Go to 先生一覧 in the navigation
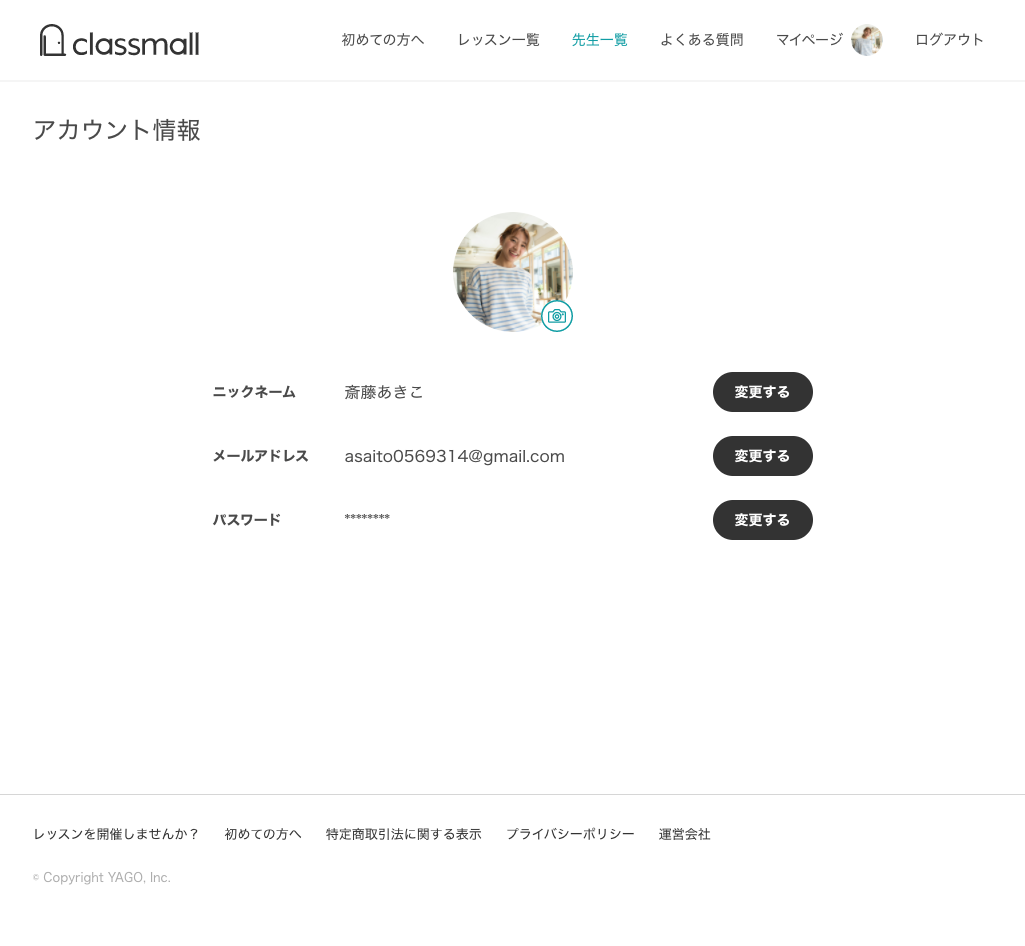Viewport: 1025px width, 946px height. (x=599, y=40)
